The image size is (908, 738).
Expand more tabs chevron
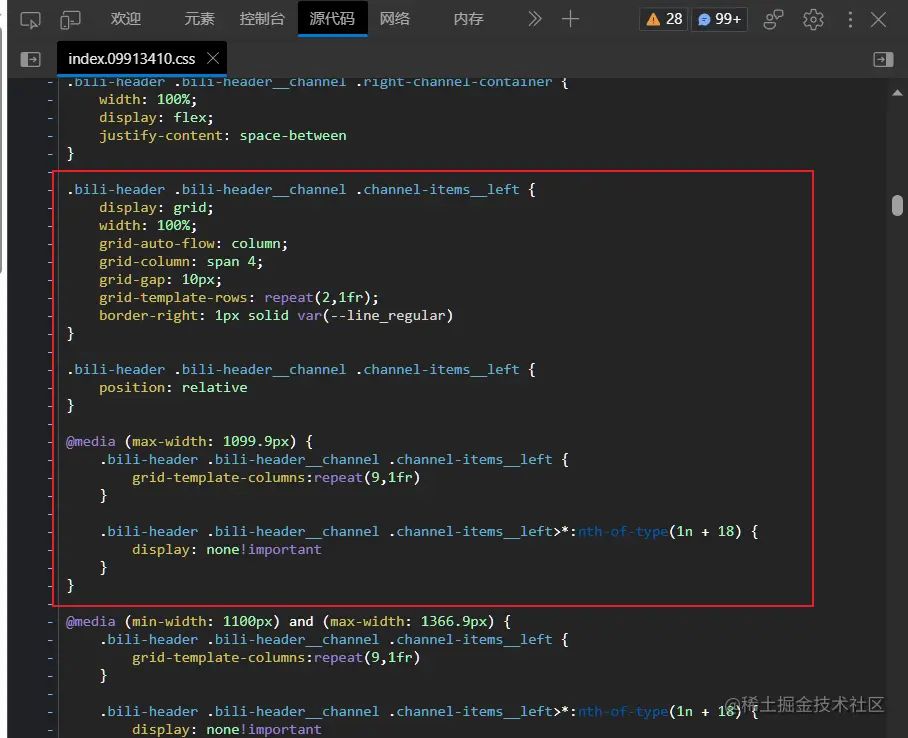click(534, 19)
